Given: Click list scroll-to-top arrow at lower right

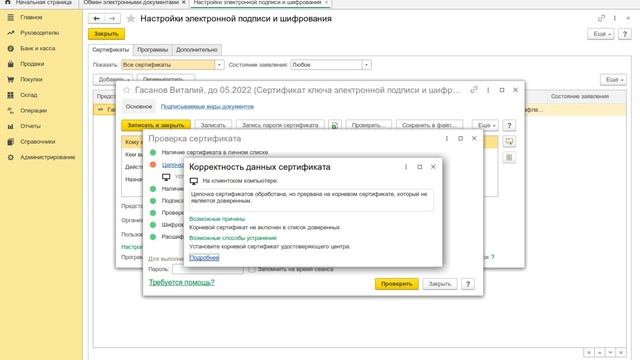Looking at the screenshot, I should pyautogui.click(x=589, y=352).
